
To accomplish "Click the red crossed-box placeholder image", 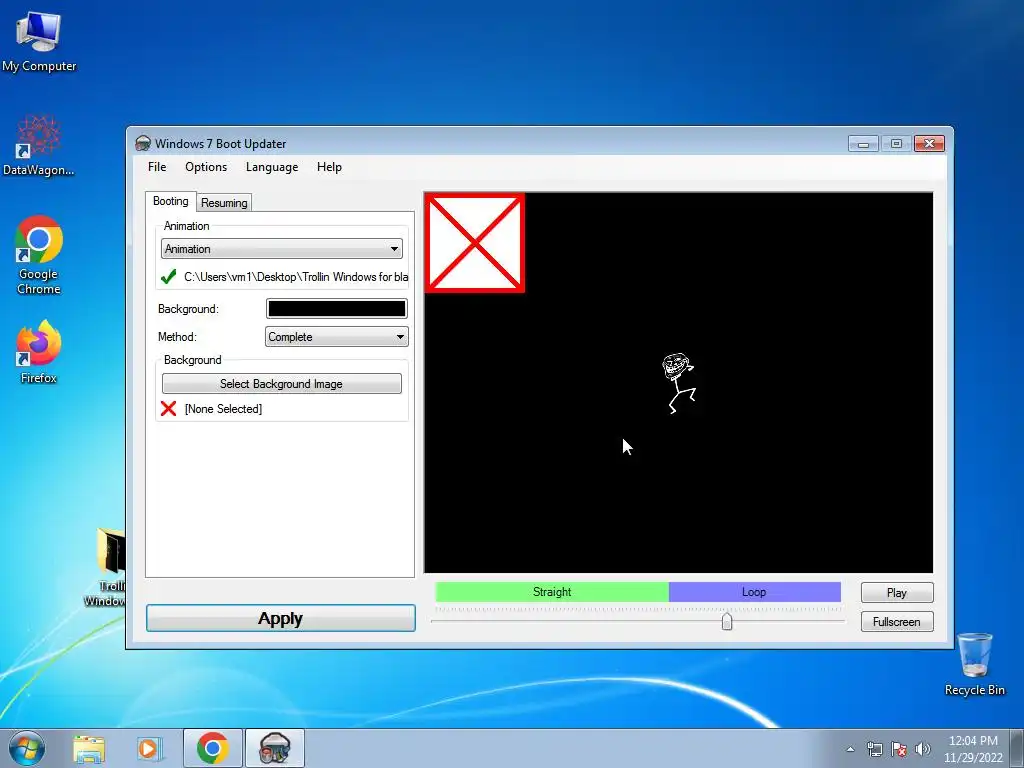I will (475, 243).
